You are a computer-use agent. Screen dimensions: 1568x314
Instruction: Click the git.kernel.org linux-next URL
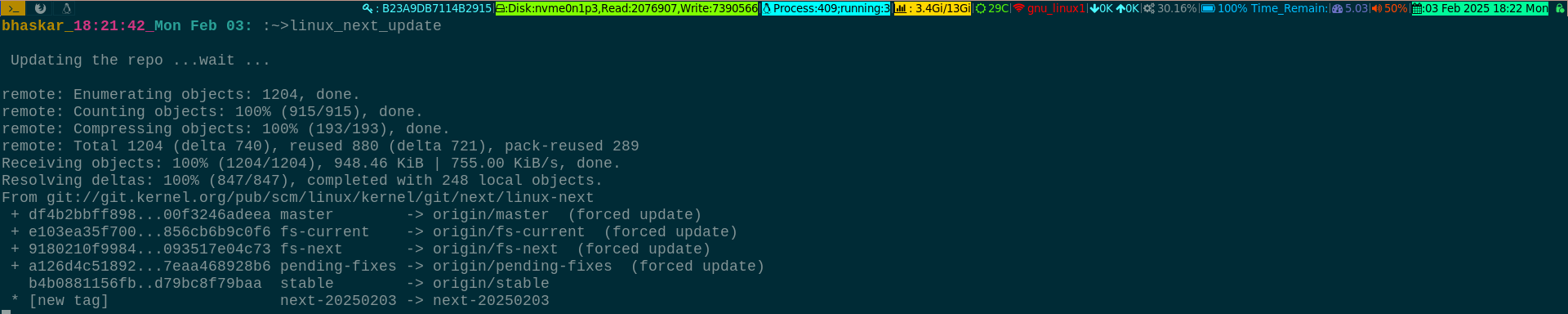[320, 197]
